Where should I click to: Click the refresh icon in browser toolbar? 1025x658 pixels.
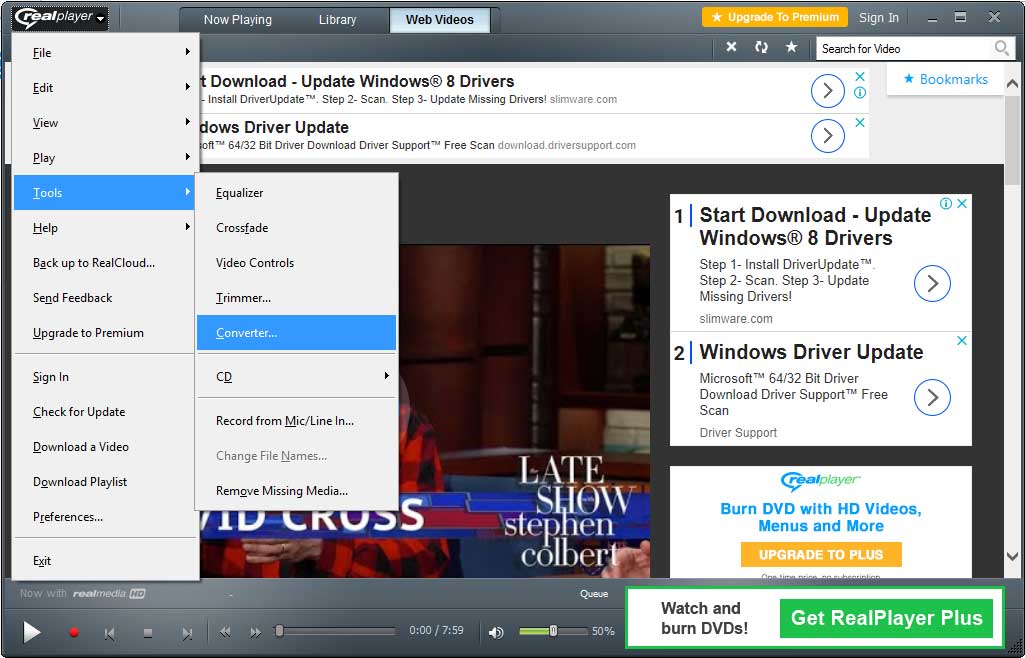761,48
